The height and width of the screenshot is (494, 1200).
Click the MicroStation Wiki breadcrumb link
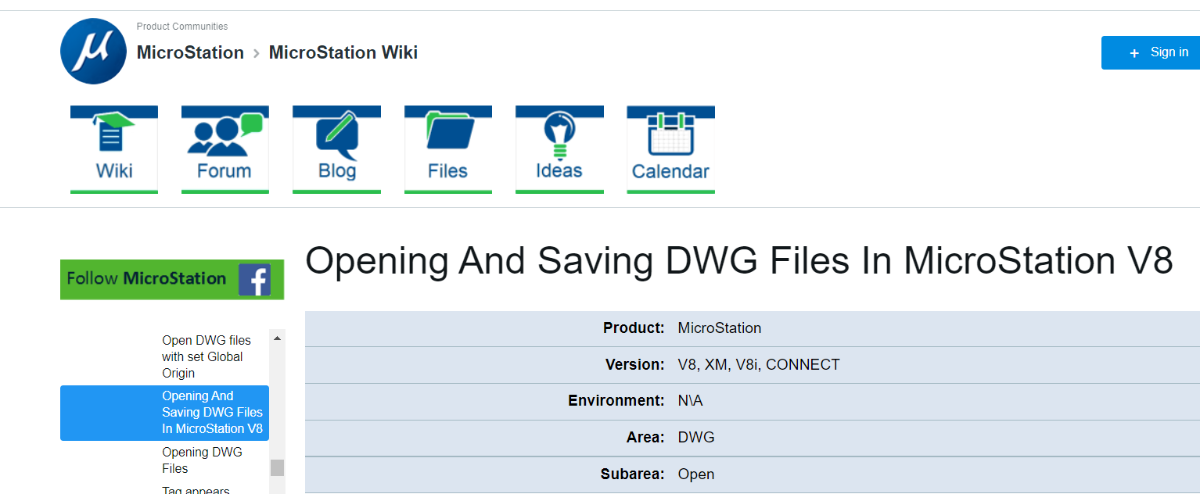point(343,53)
